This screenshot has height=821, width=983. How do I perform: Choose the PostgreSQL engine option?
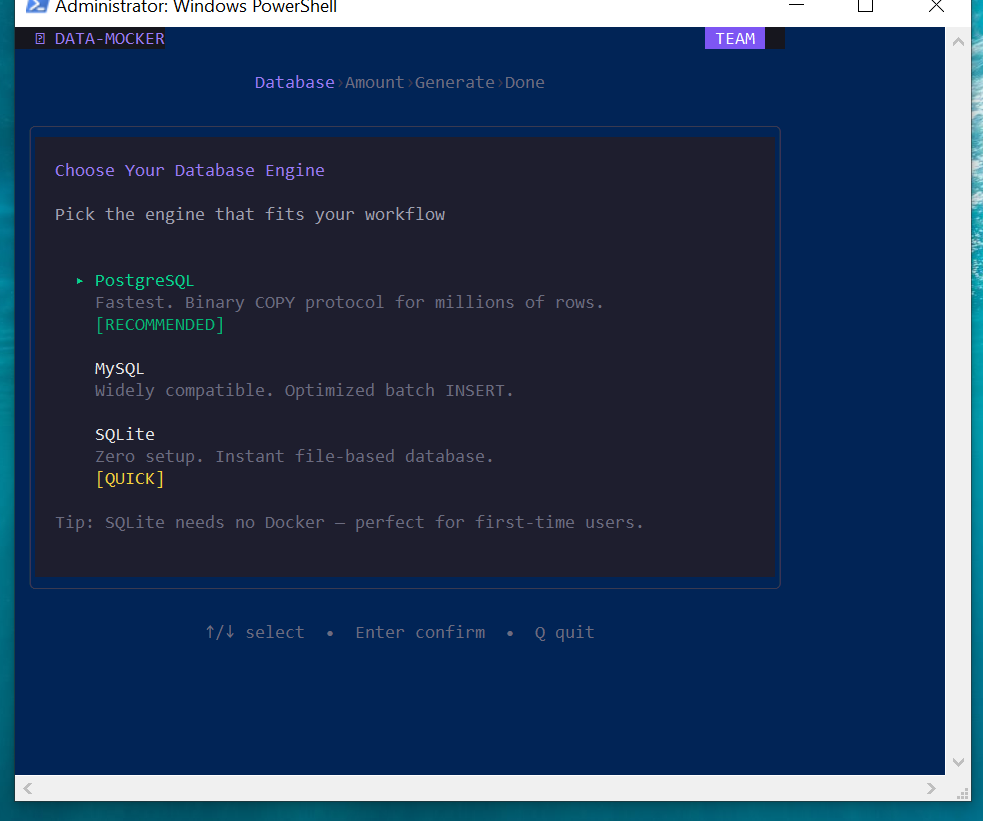point(144,280)
